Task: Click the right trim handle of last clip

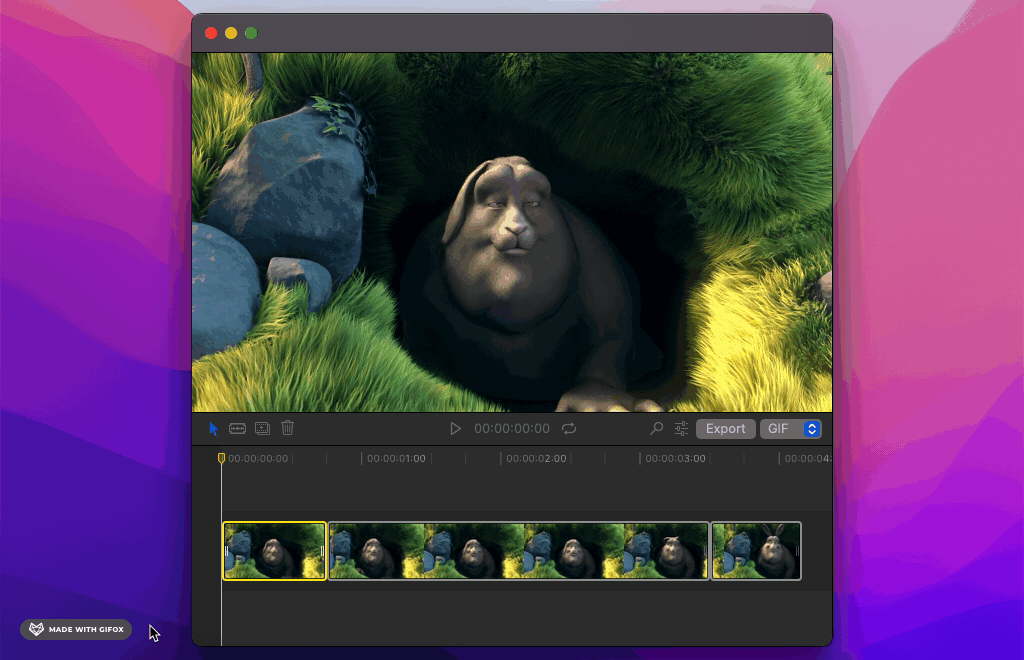Action: pos(797,551)
